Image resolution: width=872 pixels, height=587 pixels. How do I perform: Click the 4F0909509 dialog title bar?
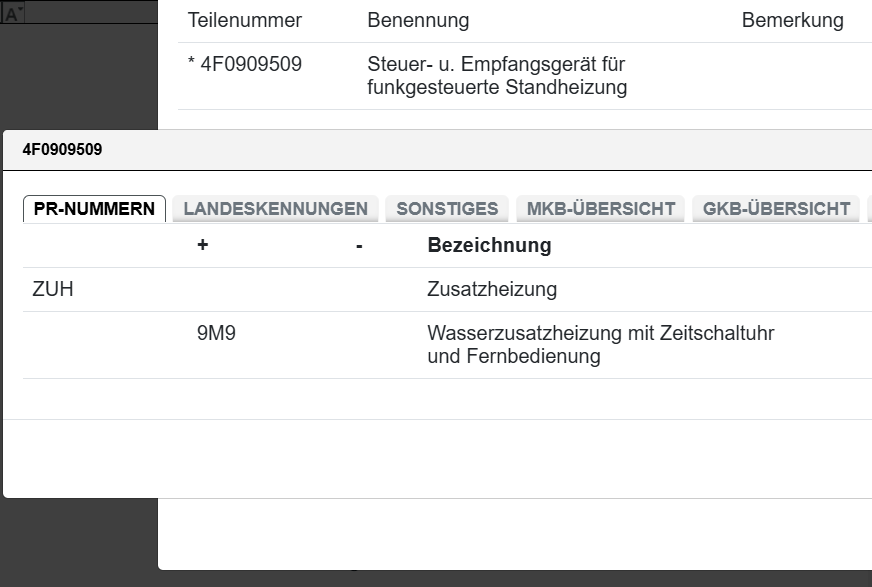(x=64, y=148)
